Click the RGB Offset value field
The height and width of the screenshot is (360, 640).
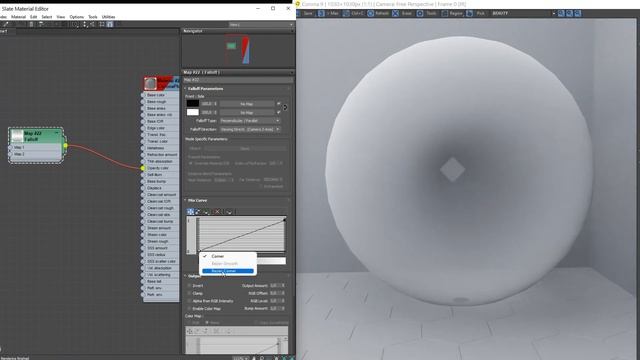coord(275,293)
